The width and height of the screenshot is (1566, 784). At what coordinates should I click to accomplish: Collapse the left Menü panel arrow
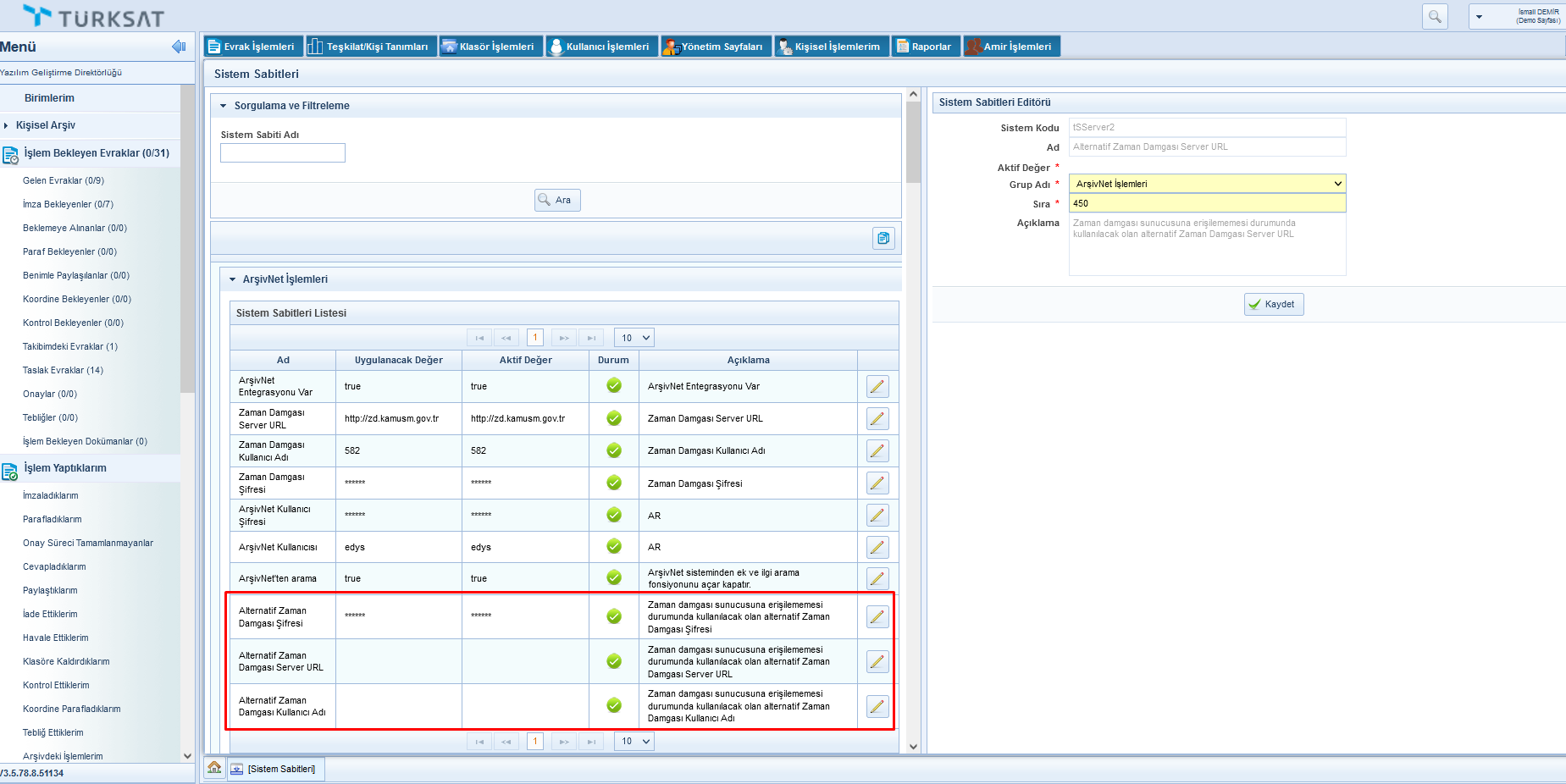[178, 47]
